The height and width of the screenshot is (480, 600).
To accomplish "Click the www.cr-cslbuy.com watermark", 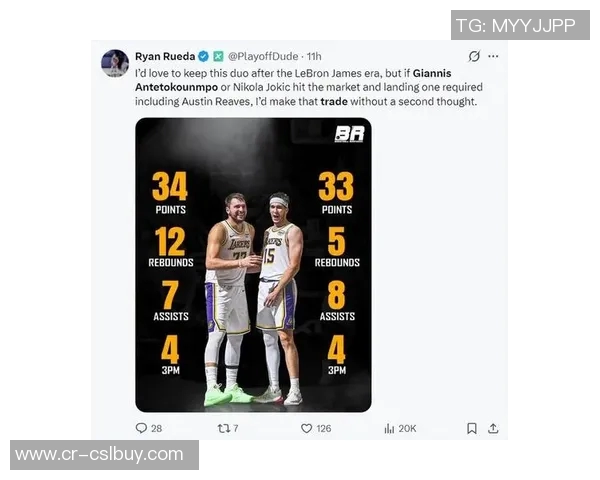I will pos(104,455).
